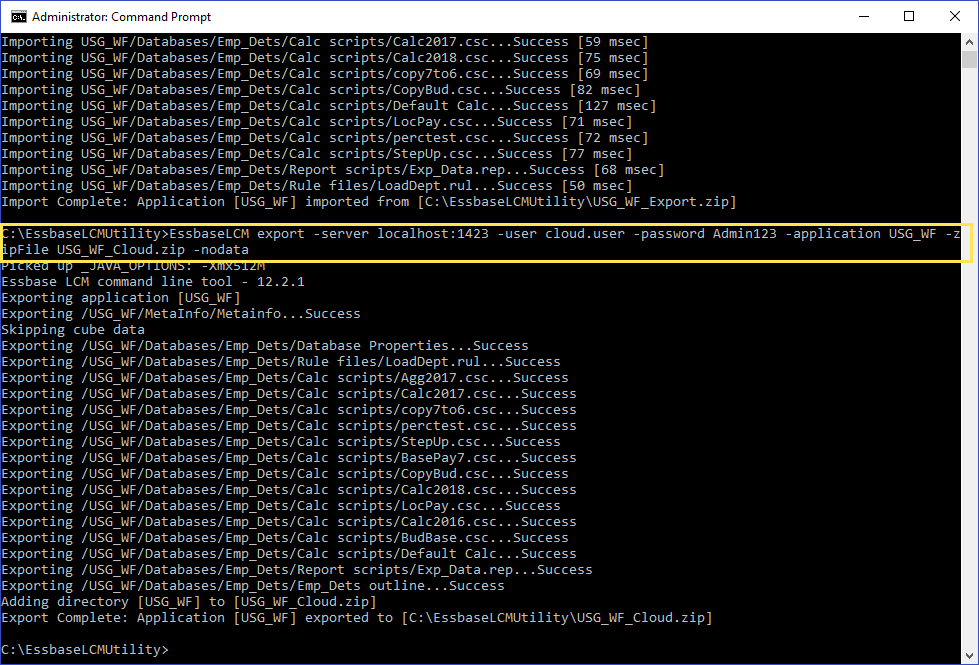Click the 'Picked up _JAVA_OPTIONS' line
The height and width of the screenshot is (665, 979).
(133, 266)
